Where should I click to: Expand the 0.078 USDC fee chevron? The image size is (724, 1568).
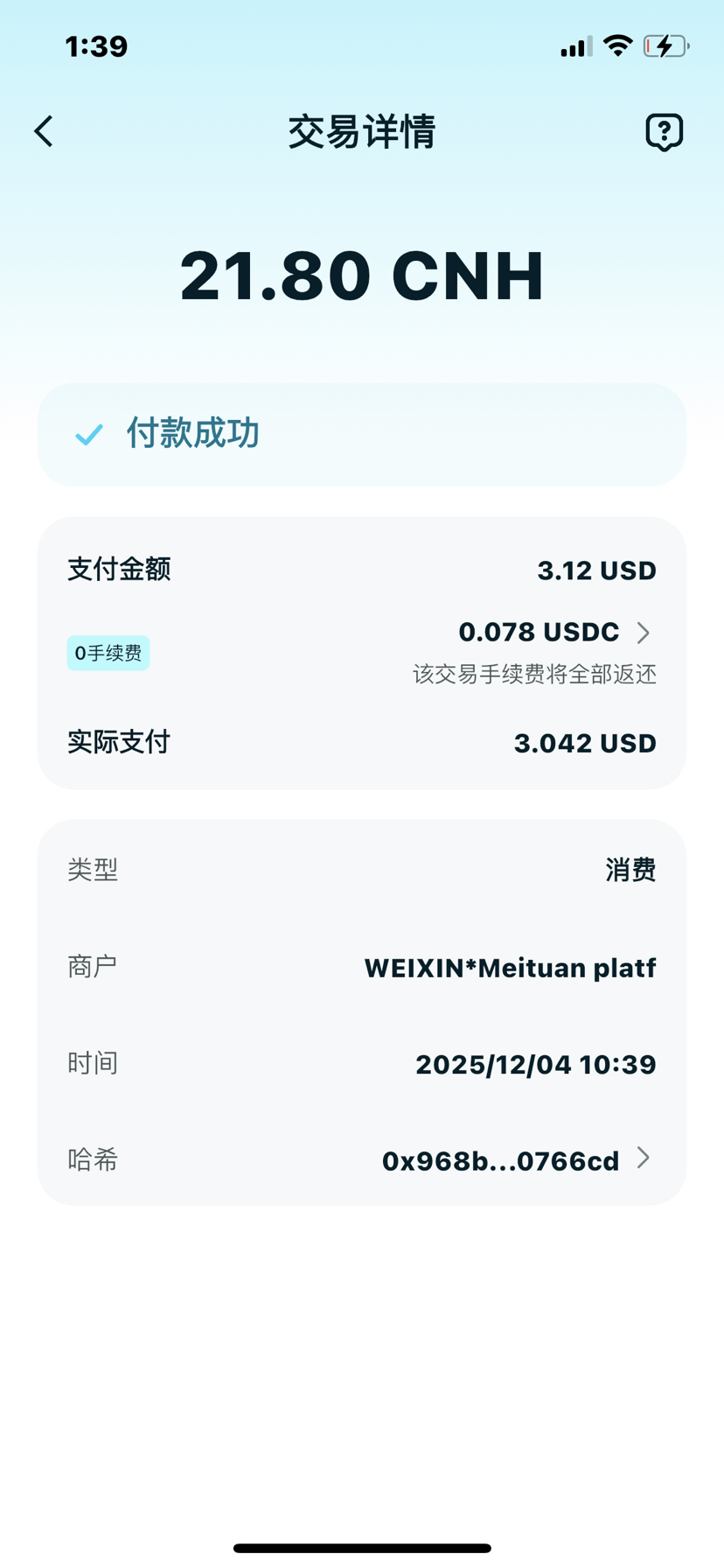pyautogui.click(x=644, y=633)
